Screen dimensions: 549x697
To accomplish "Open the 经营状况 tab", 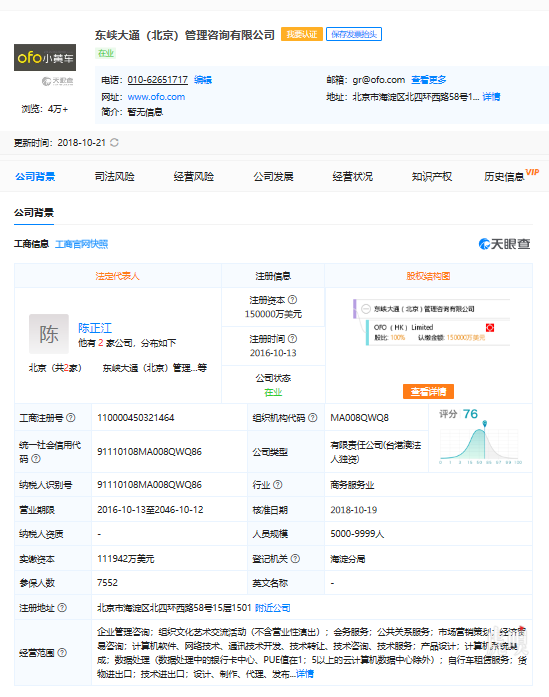I will [x=353, y=176].
